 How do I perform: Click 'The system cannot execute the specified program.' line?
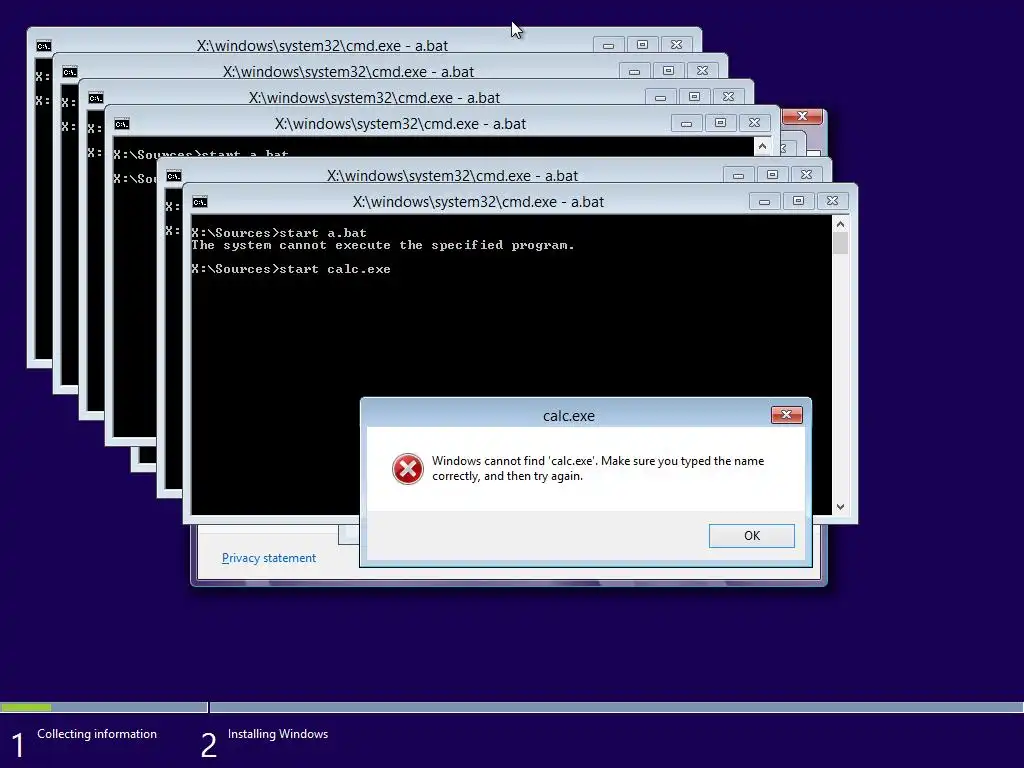(x=383, y=246)
